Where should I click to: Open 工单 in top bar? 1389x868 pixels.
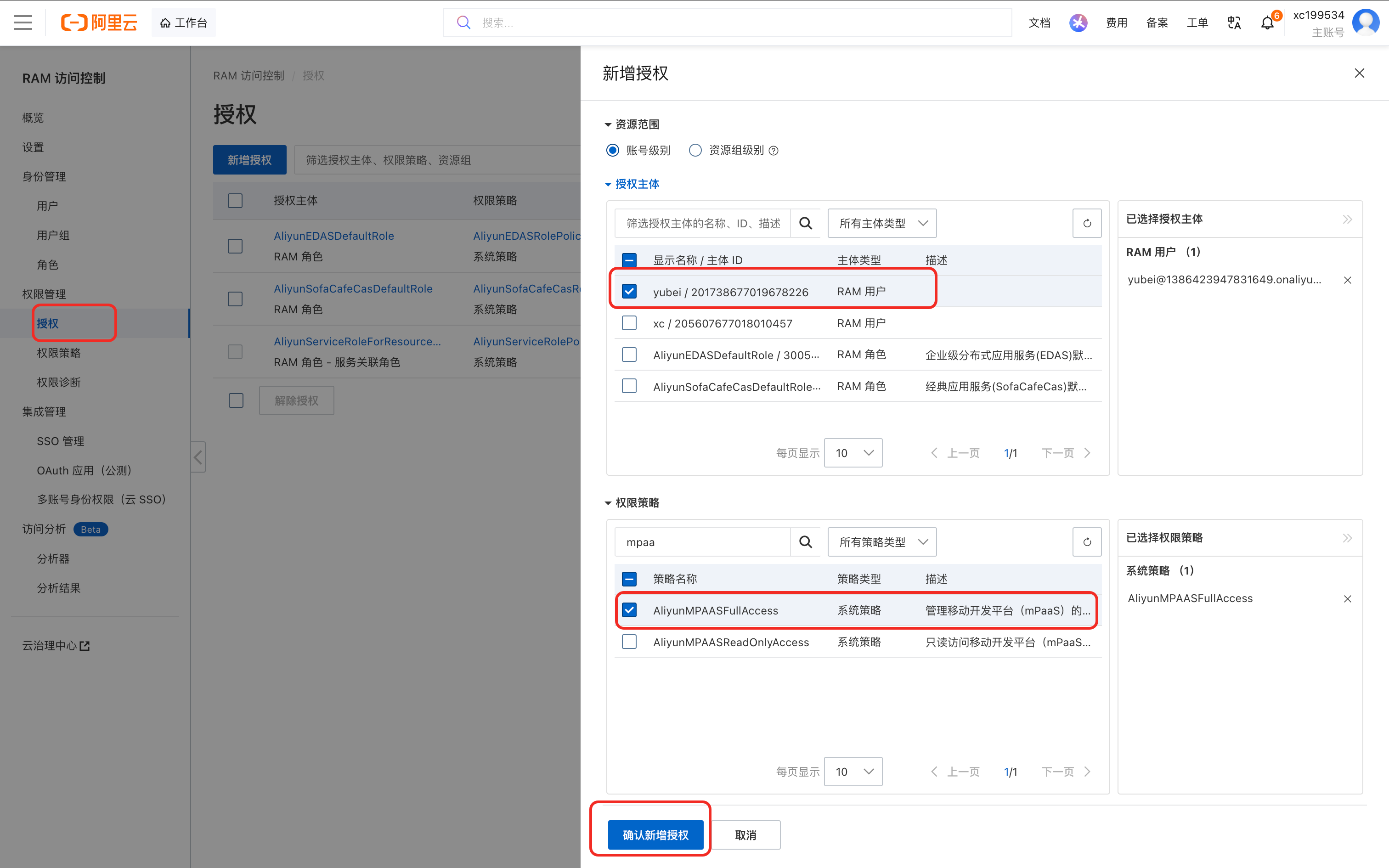point(1197,23)
